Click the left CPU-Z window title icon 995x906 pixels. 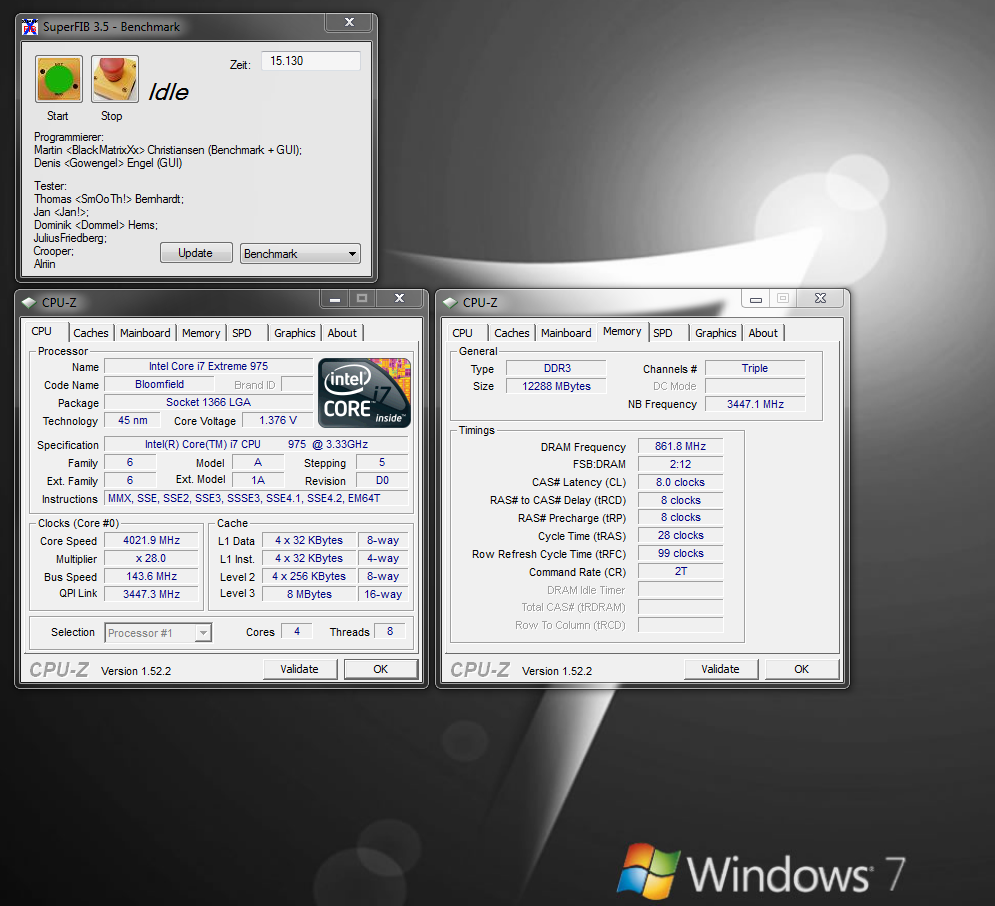[x=29, y=303]
